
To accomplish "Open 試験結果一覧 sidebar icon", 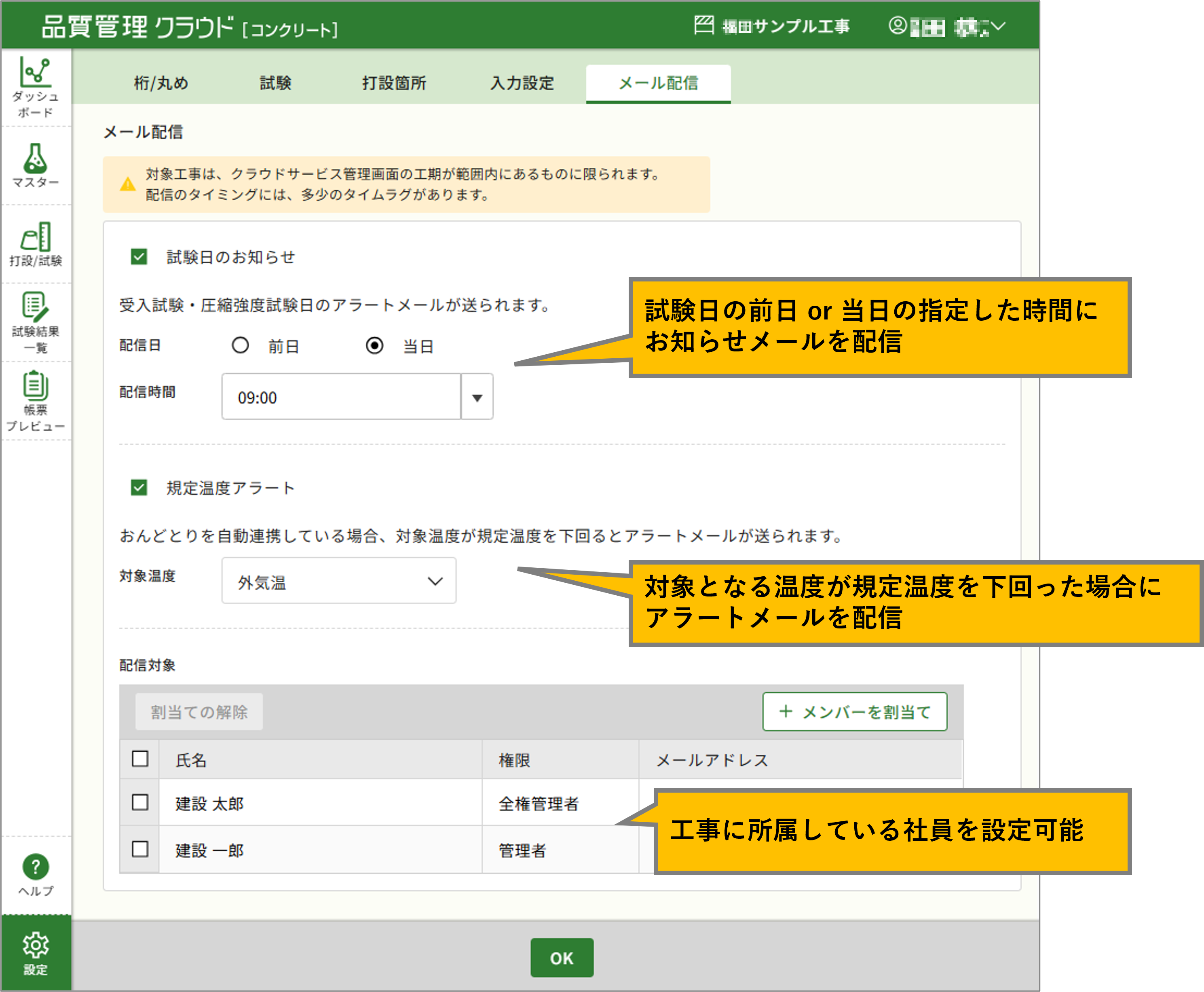I will pyautogui.click(x=36, y=307).
